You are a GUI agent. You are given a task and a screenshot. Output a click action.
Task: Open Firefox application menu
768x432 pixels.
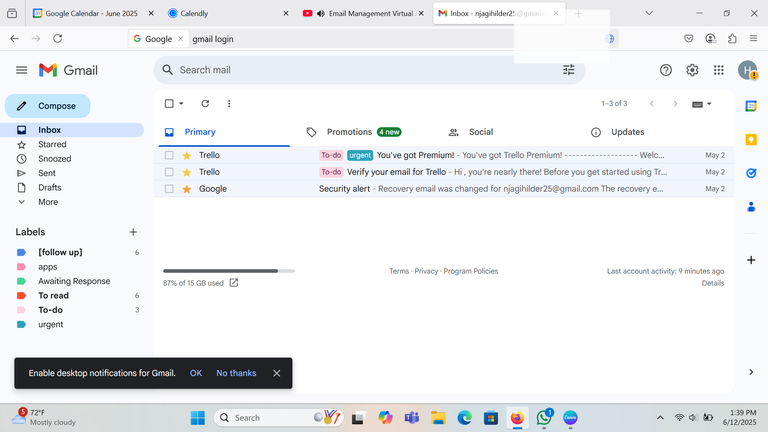click(x=753, y=38)
